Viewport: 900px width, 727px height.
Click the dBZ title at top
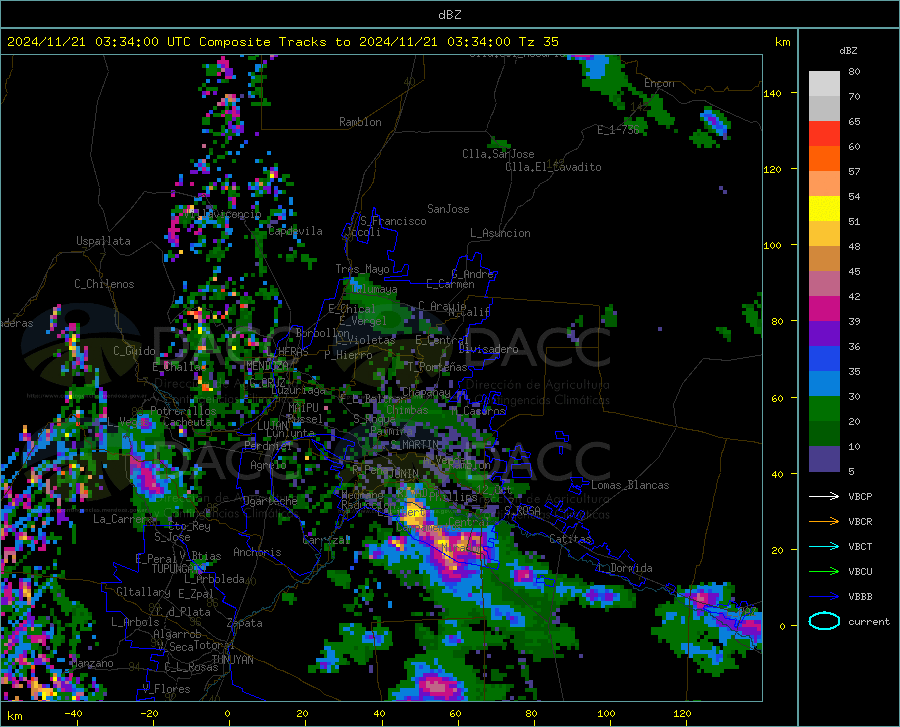449,15
